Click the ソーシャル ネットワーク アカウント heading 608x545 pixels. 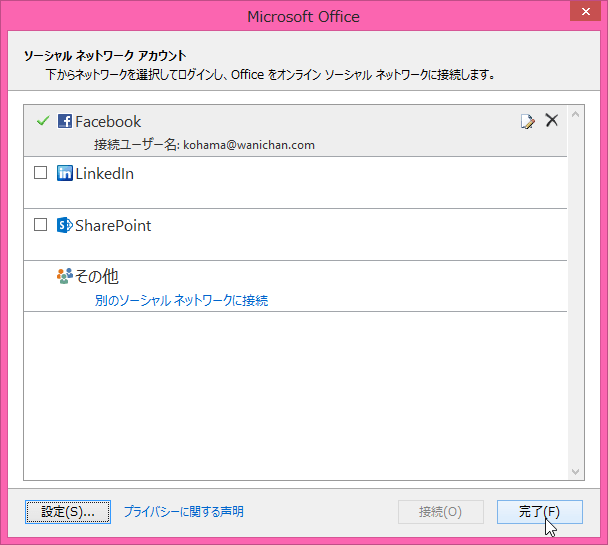105,56
